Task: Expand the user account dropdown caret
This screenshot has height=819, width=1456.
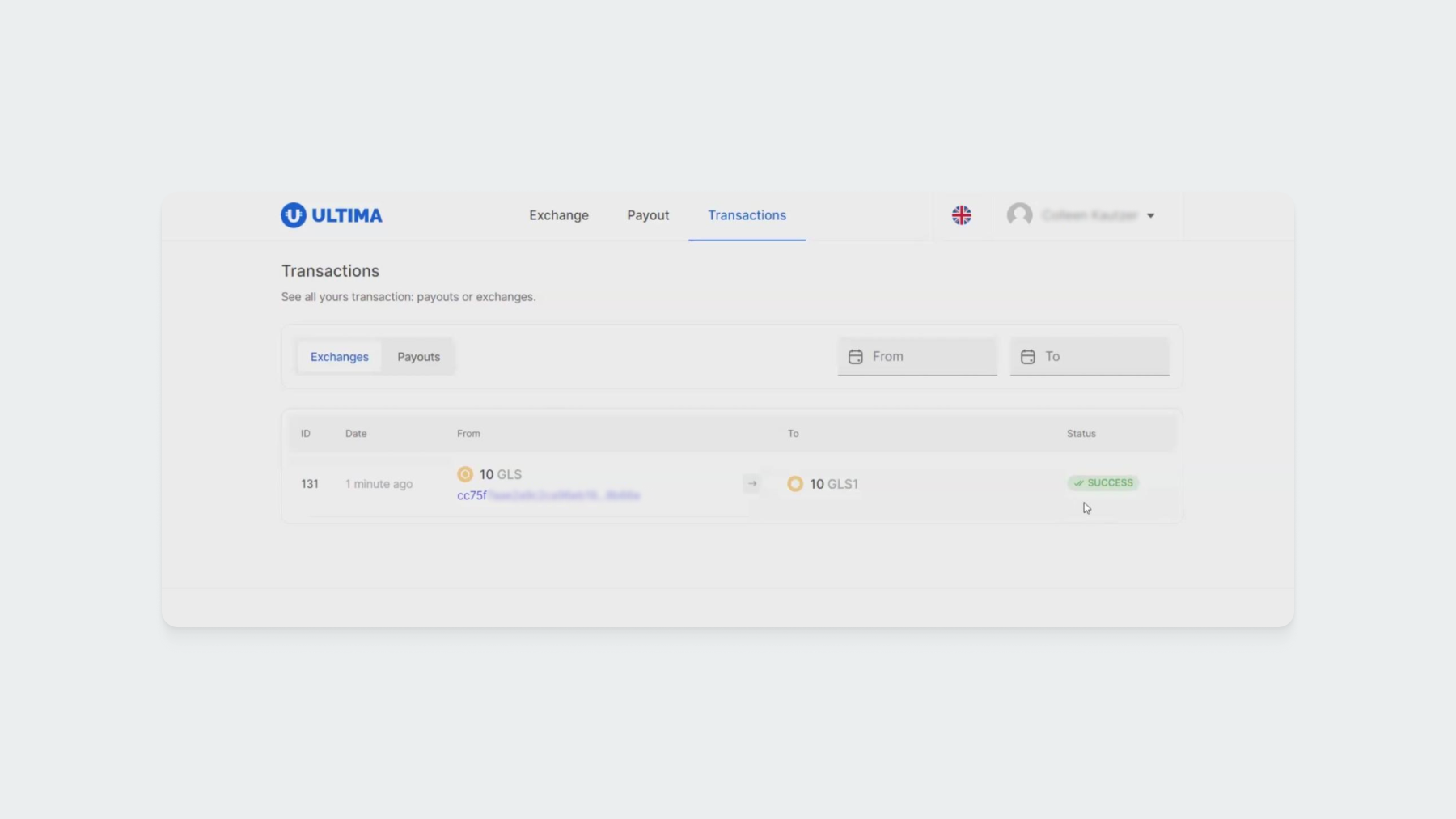Action: [1150, 216]
